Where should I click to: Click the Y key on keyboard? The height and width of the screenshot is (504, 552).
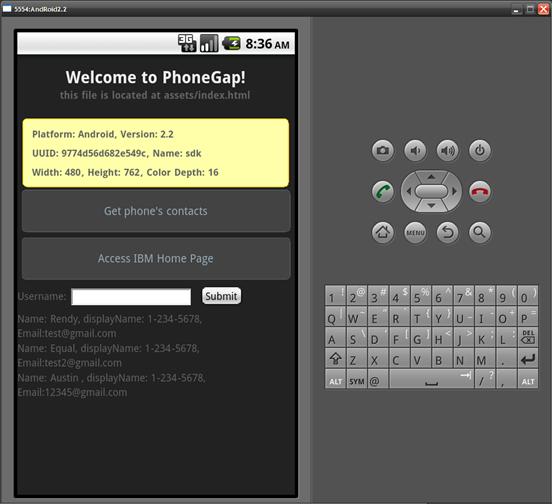(442, 316)
